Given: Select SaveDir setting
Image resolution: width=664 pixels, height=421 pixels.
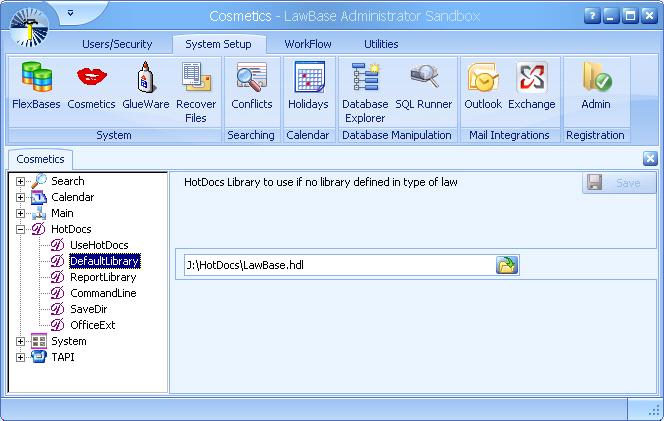Looking at the screenshot, I should point(89,309).
